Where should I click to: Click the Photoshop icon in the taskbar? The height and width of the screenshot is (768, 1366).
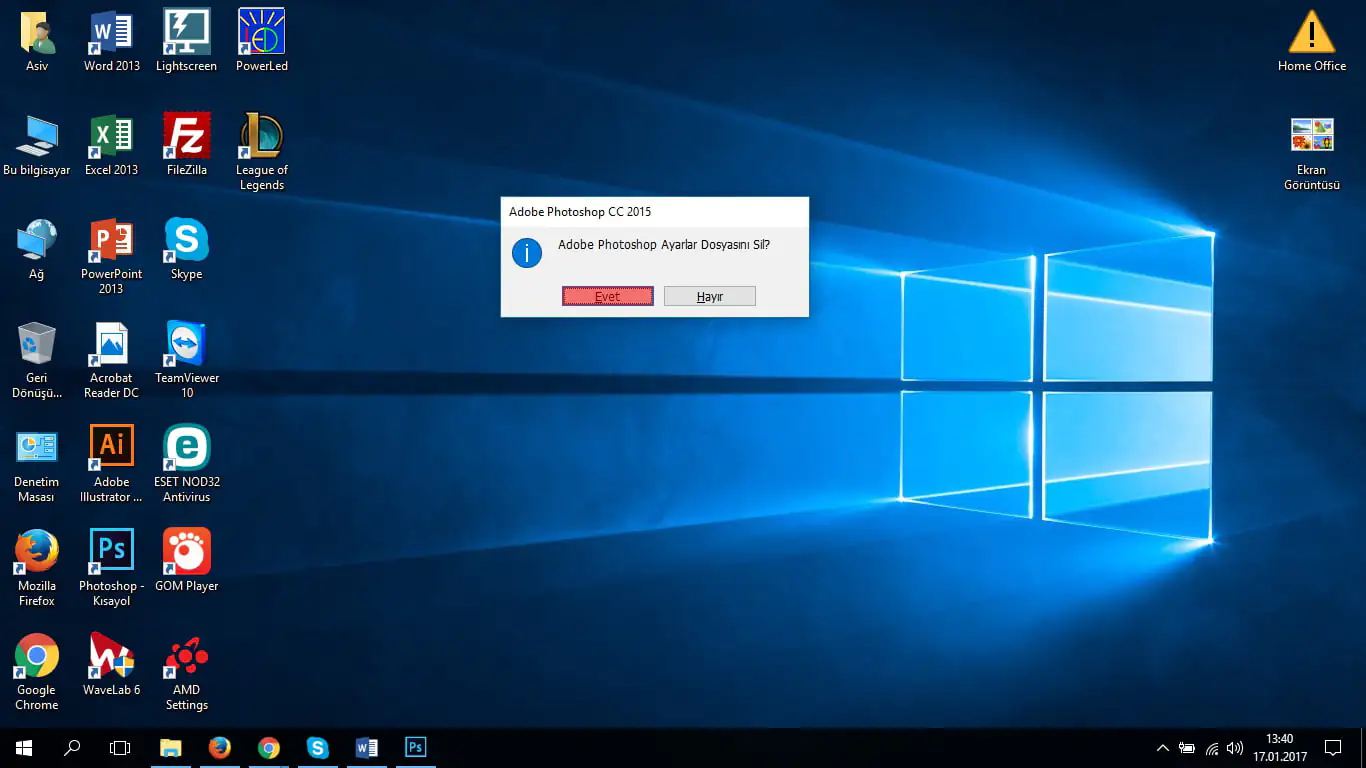coord(415,747)
